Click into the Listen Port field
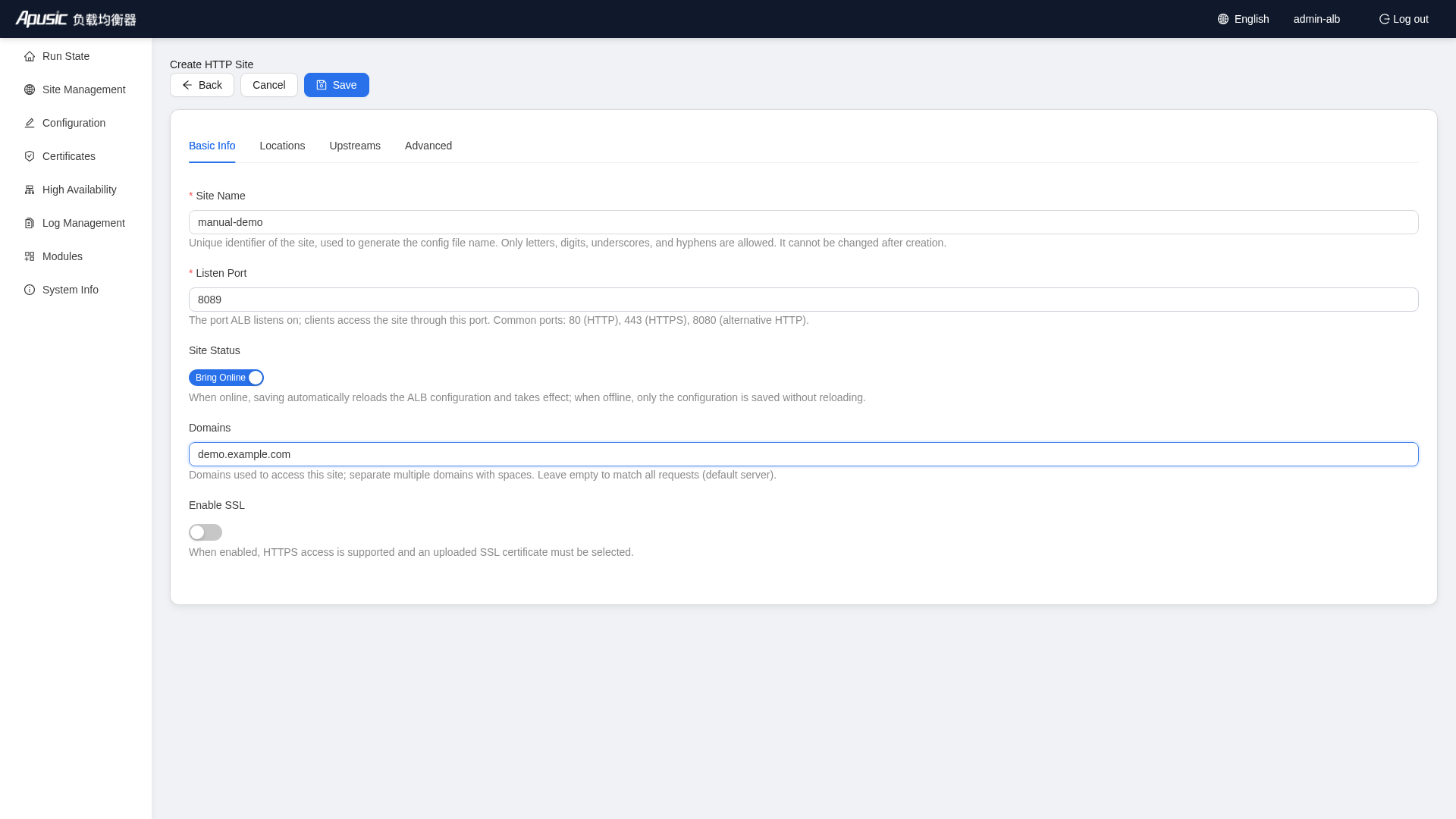The image size is (1456, 819). pos(803,300)
